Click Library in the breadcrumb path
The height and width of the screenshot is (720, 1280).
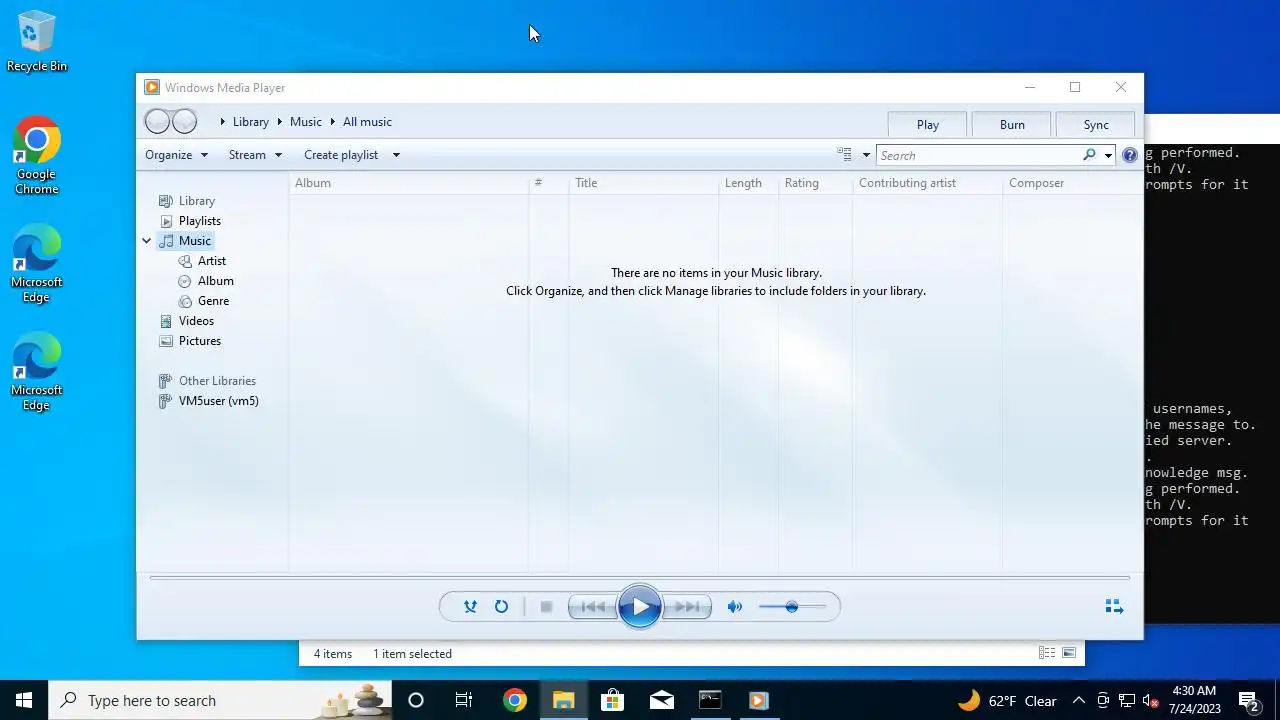pyautogui.click(x=251, y=122)
